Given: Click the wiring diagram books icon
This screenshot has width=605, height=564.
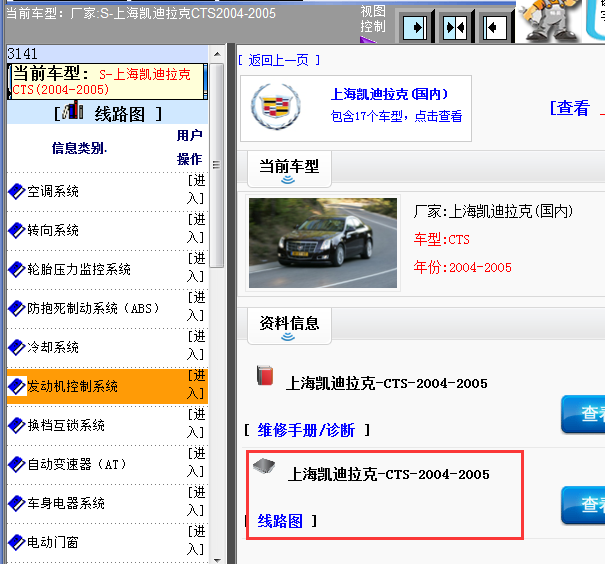Looking at the screenshot, I should (x=73, y=110).
